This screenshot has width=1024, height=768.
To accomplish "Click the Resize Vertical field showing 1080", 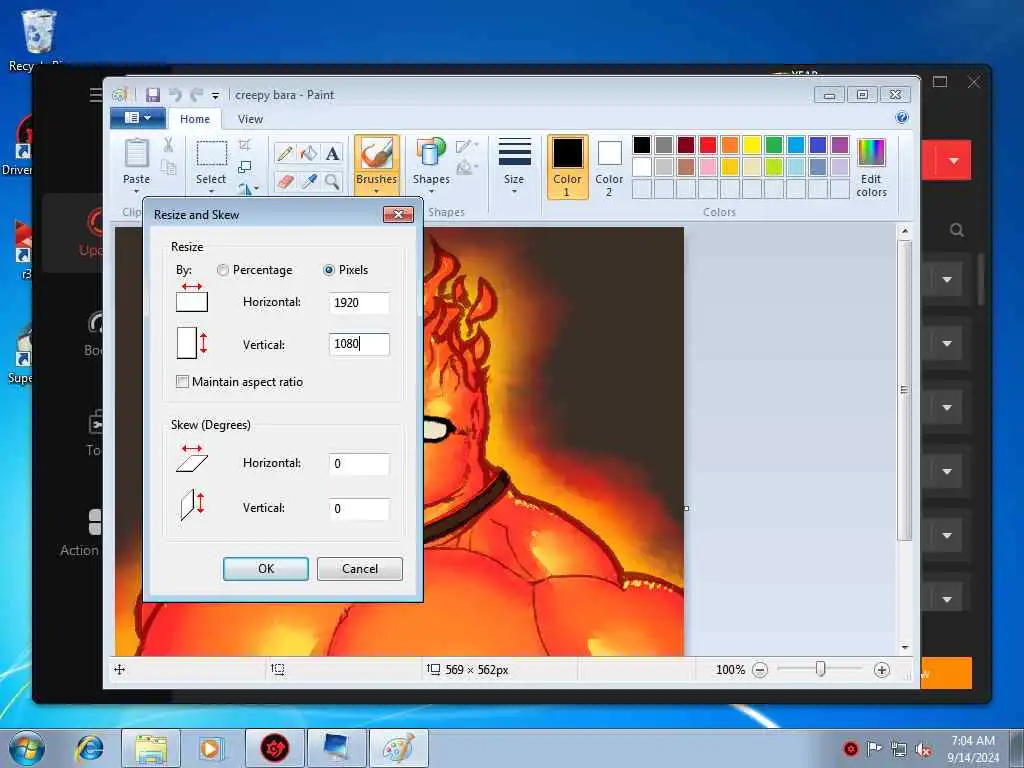I will [359, 344].
